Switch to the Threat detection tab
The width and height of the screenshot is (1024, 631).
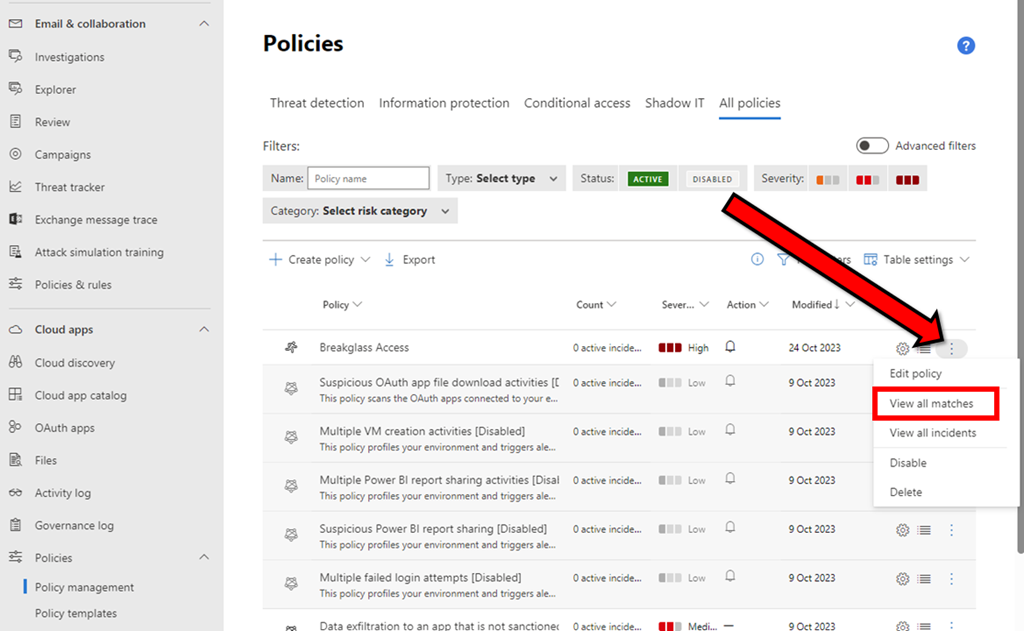(317, 103)
